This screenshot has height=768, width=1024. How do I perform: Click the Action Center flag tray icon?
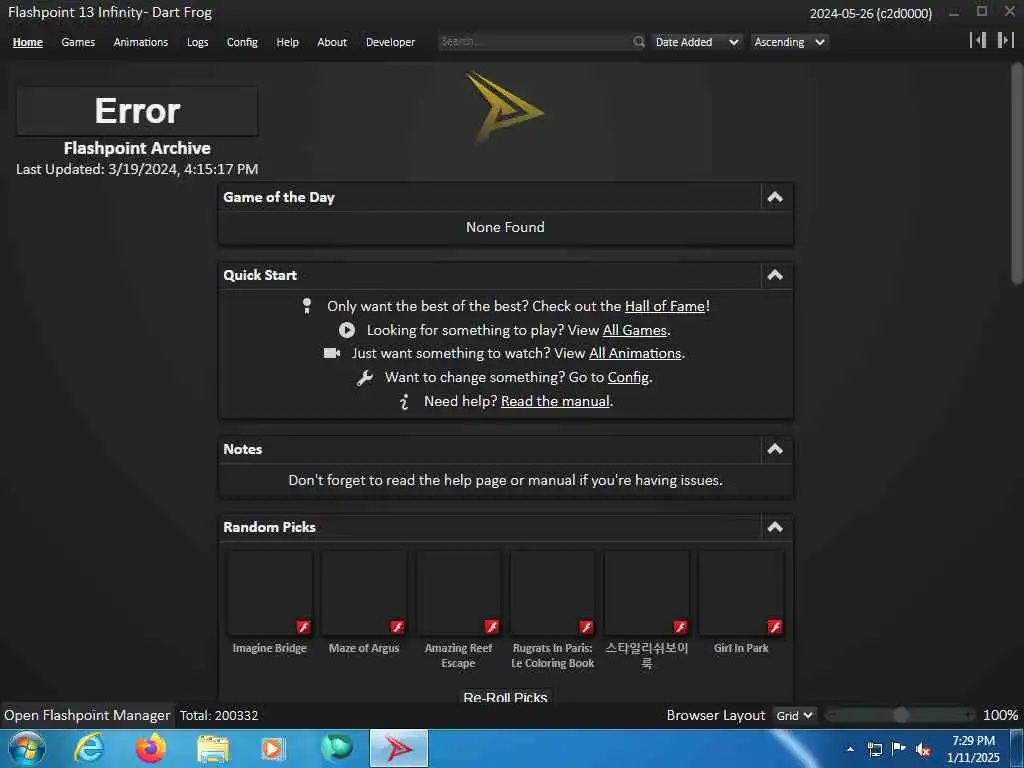(x=899, y=749)
